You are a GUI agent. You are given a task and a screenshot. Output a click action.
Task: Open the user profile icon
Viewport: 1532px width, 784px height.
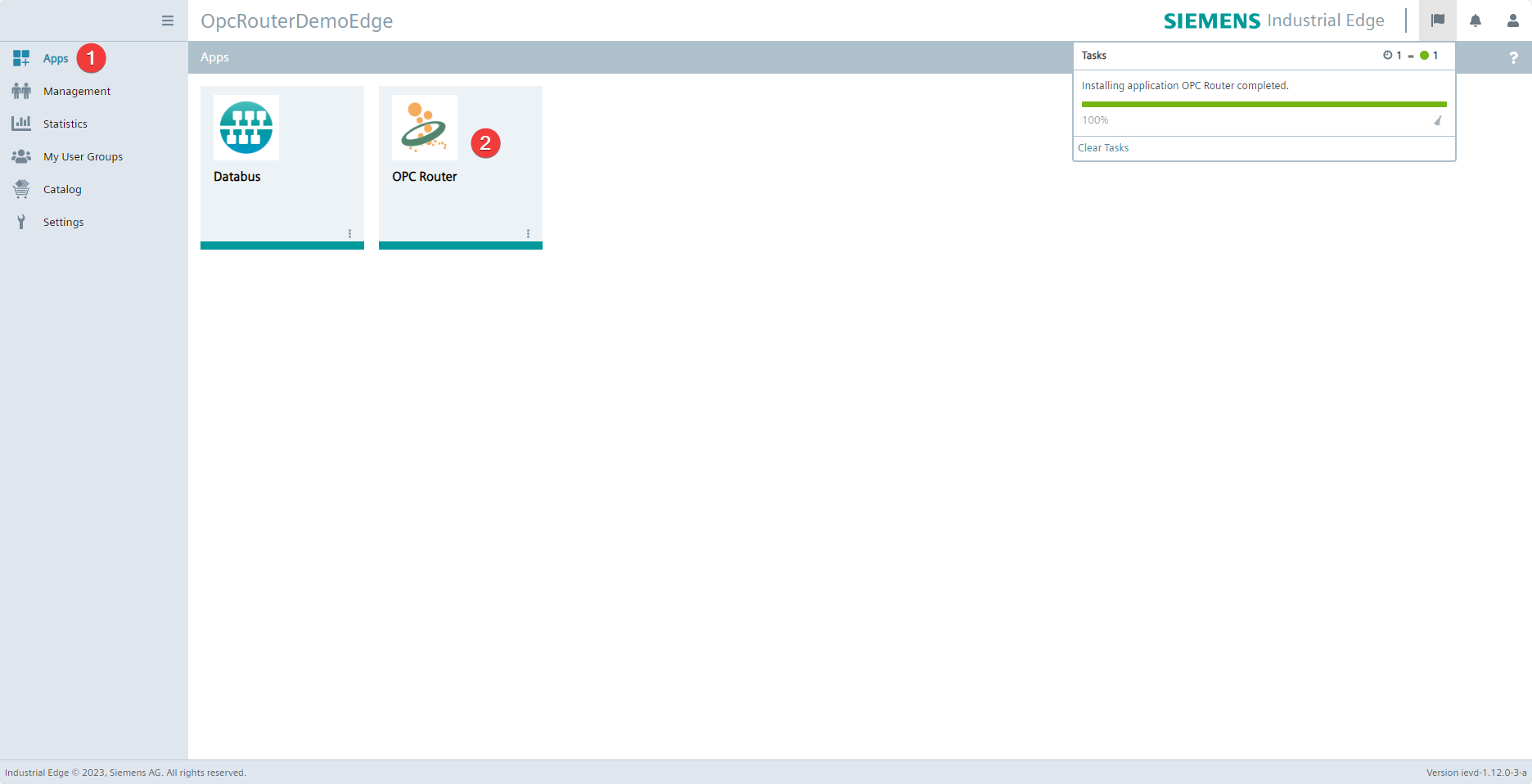tap(1512, 20)
